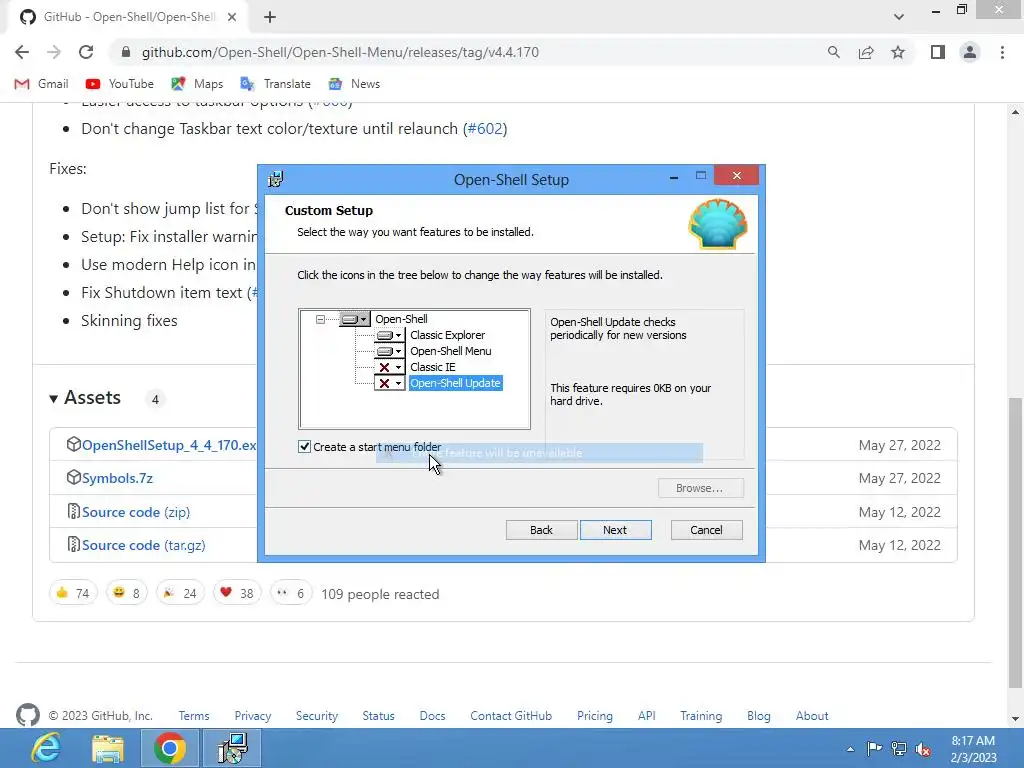Select the Classic IE tree item
Viewport: 1024px width, 768px height.
pyautogui.click(x=432, y=367)
